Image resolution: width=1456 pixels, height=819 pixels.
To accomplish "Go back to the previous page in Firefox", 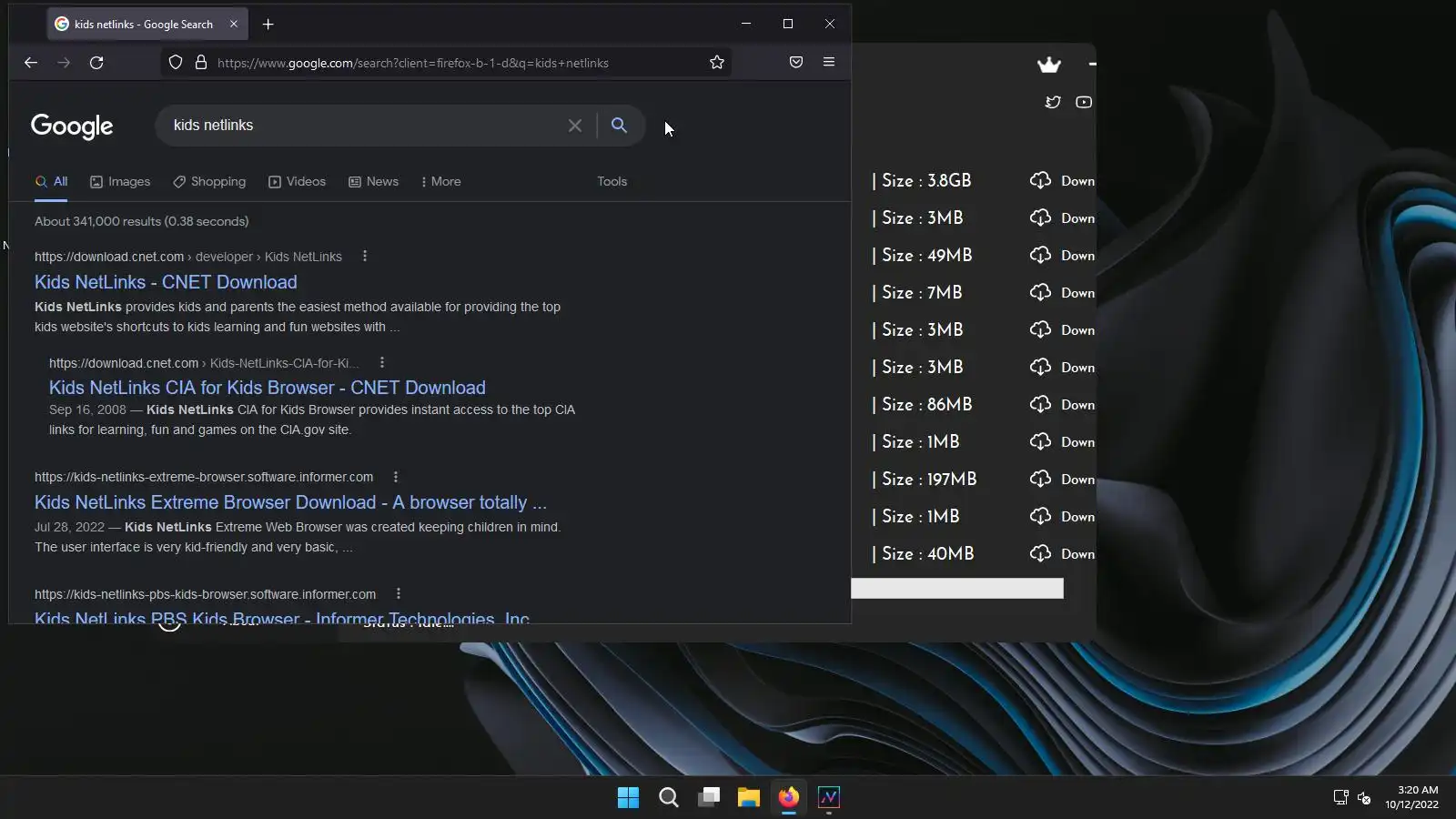I will pos(31,63).
